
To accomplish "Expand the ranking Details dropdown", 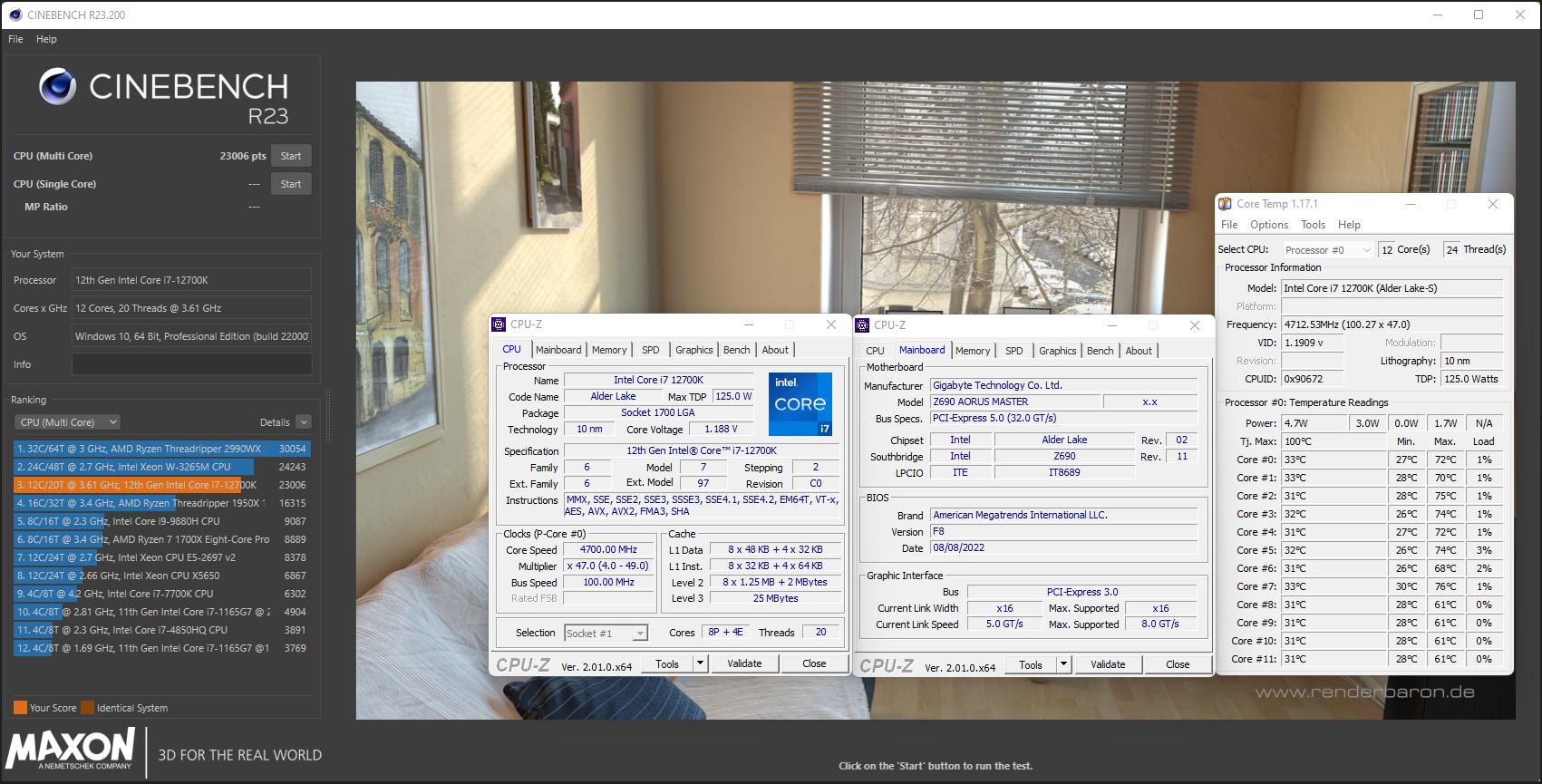I will [304, 422].
